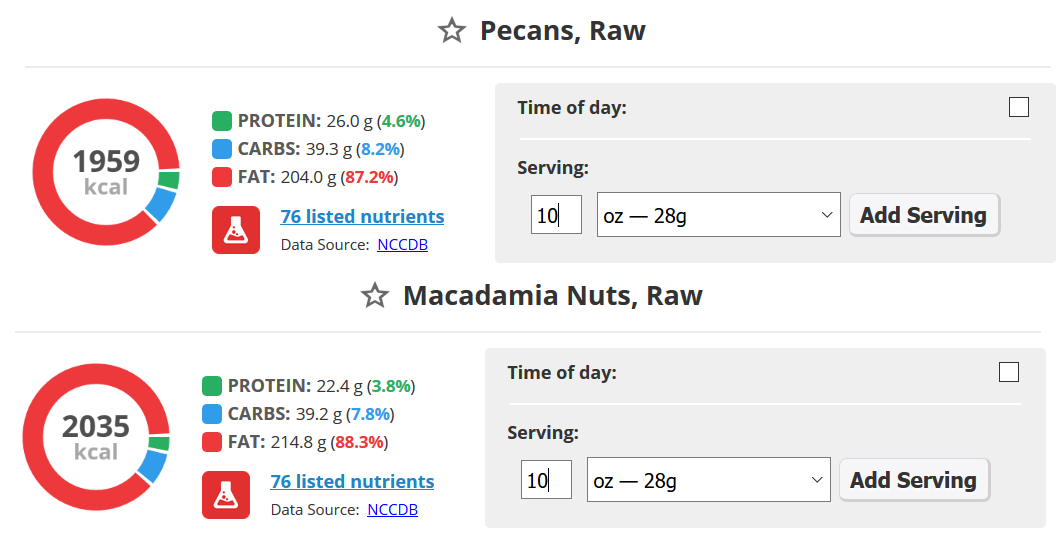
Task: Click the red flask icon under Macadamia Nuts
Action: [226, 495]
